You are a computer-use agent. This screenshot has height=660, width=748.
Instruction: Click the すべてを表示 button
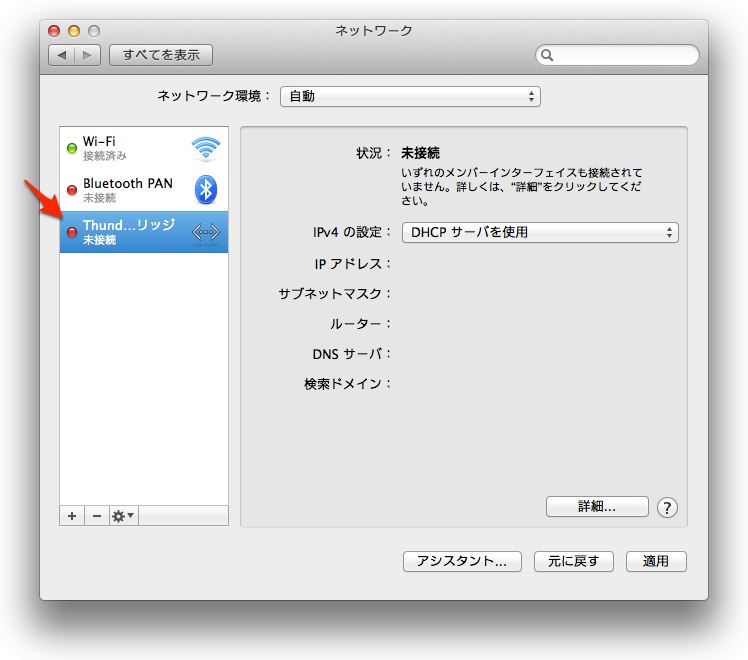(161, 55)
